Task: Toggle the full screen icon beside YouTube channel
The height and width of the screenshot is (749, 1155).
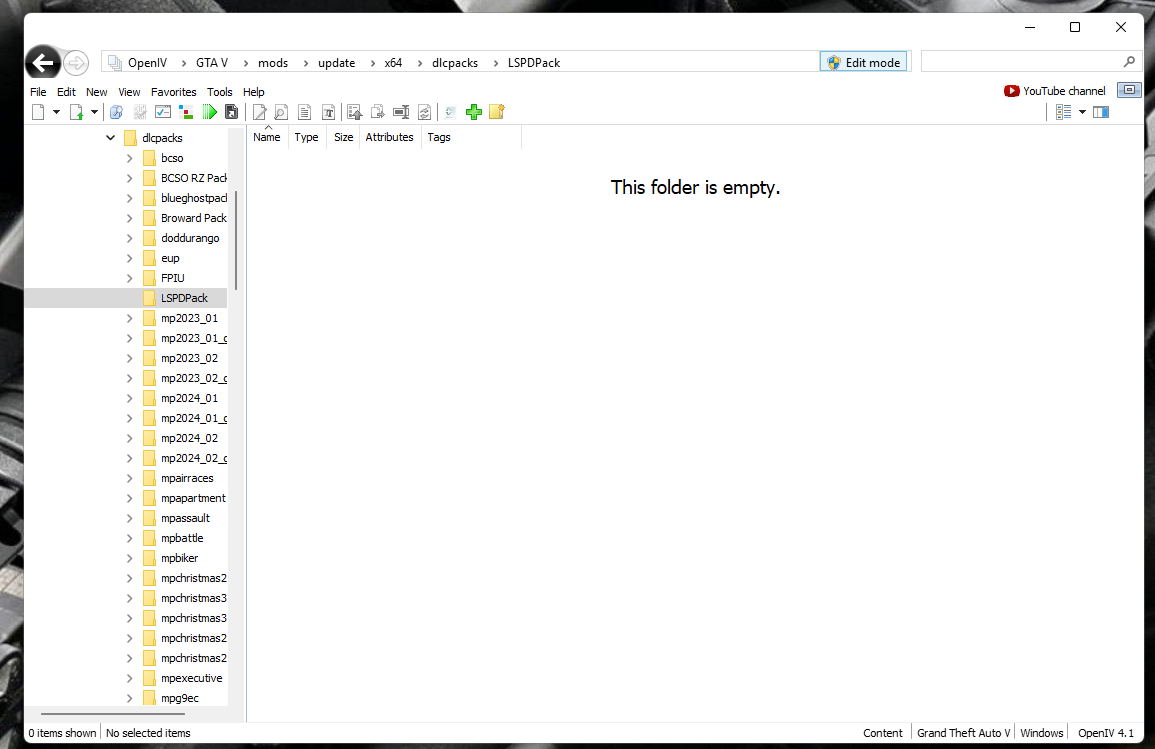Action: (1128, 91)
